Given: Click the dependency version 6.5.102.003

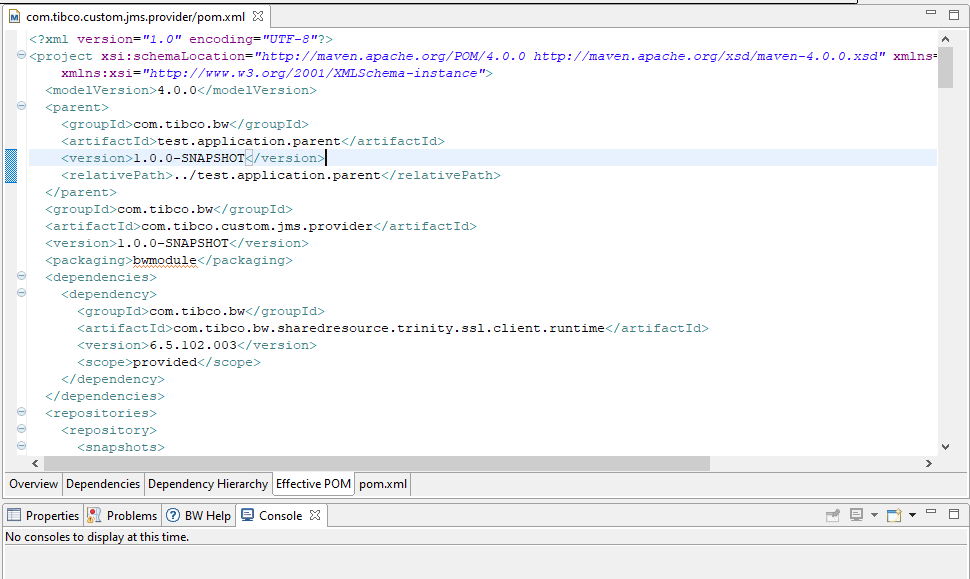Looking at the screenshot, I should 193,345.
